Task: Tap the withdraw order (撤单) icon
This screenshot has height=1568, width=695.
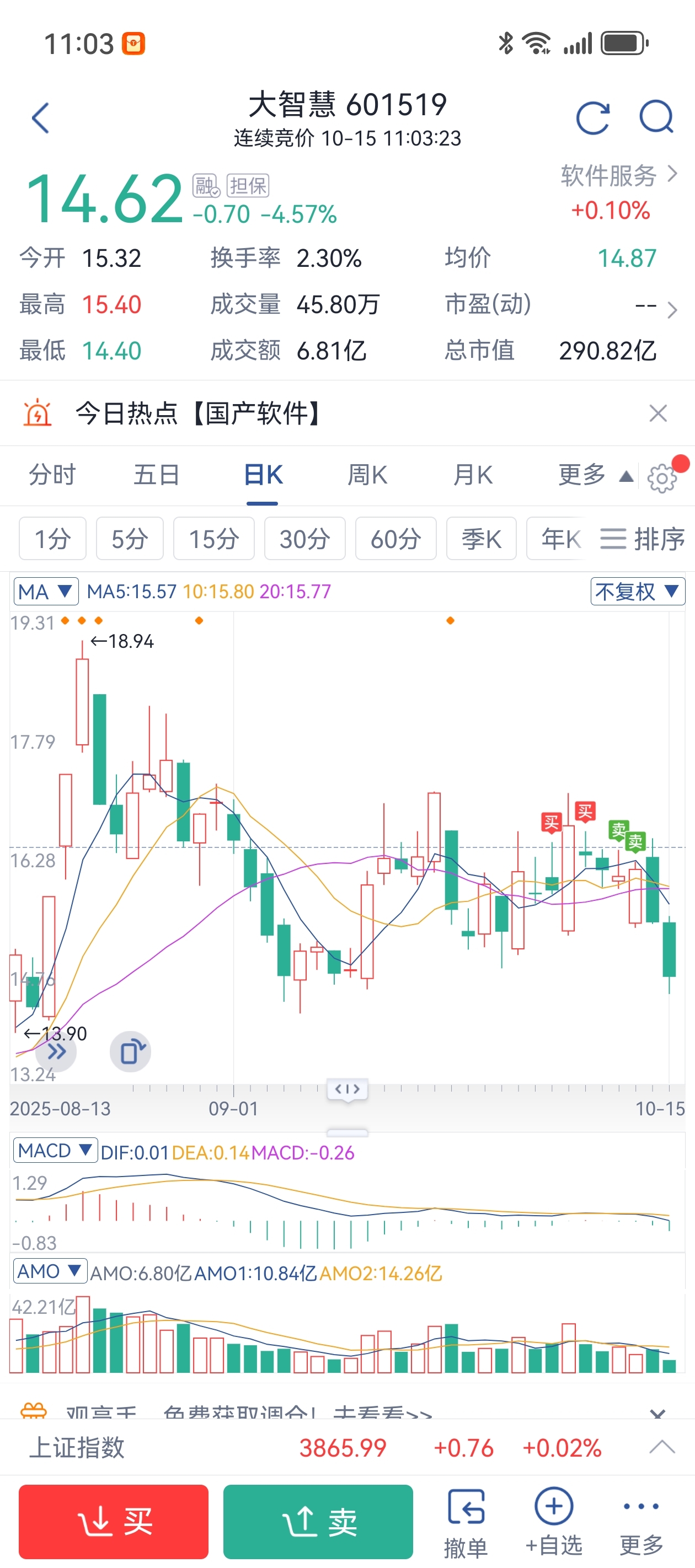Action: click(x=466, y=1522)
